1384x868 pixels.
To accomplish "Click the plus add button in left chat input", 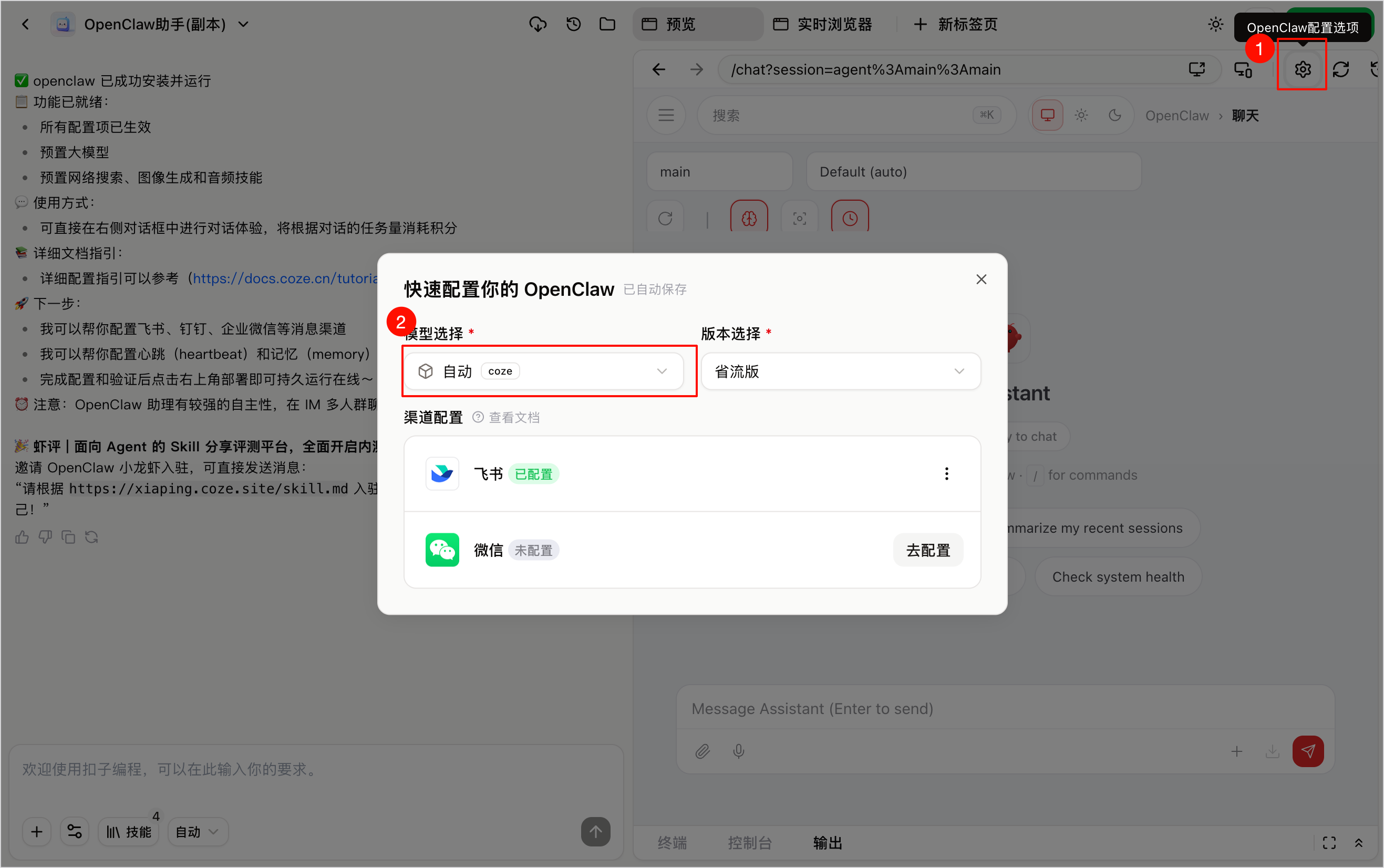I will coord(37,831).
